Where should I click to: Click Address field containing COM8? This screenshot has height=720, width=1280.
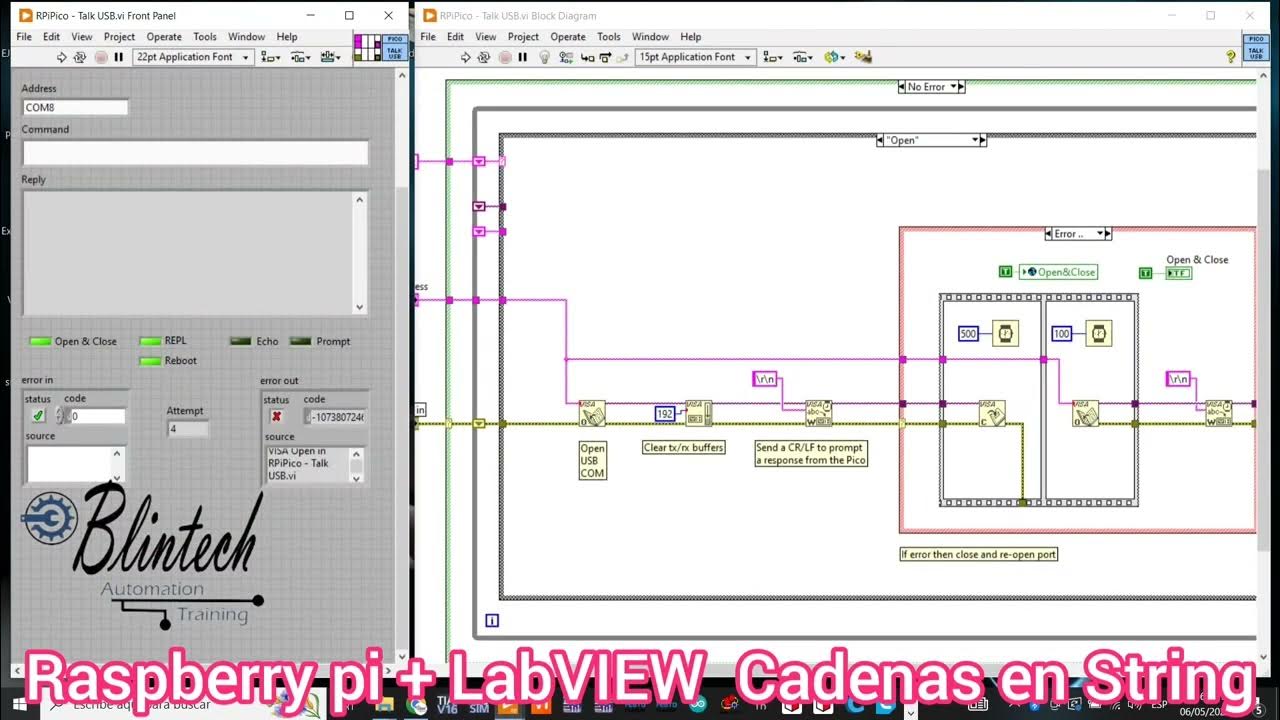tap(75, 107)
